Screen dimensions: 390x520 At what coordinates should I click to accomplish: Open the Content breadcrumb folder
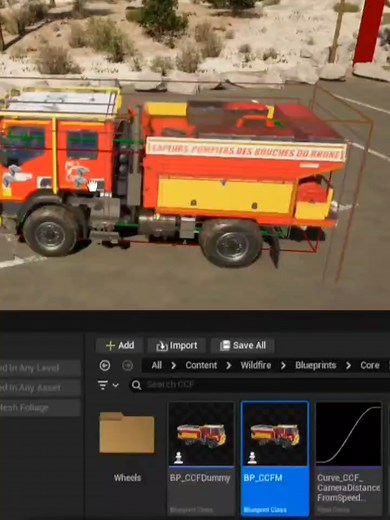(201, 365)
